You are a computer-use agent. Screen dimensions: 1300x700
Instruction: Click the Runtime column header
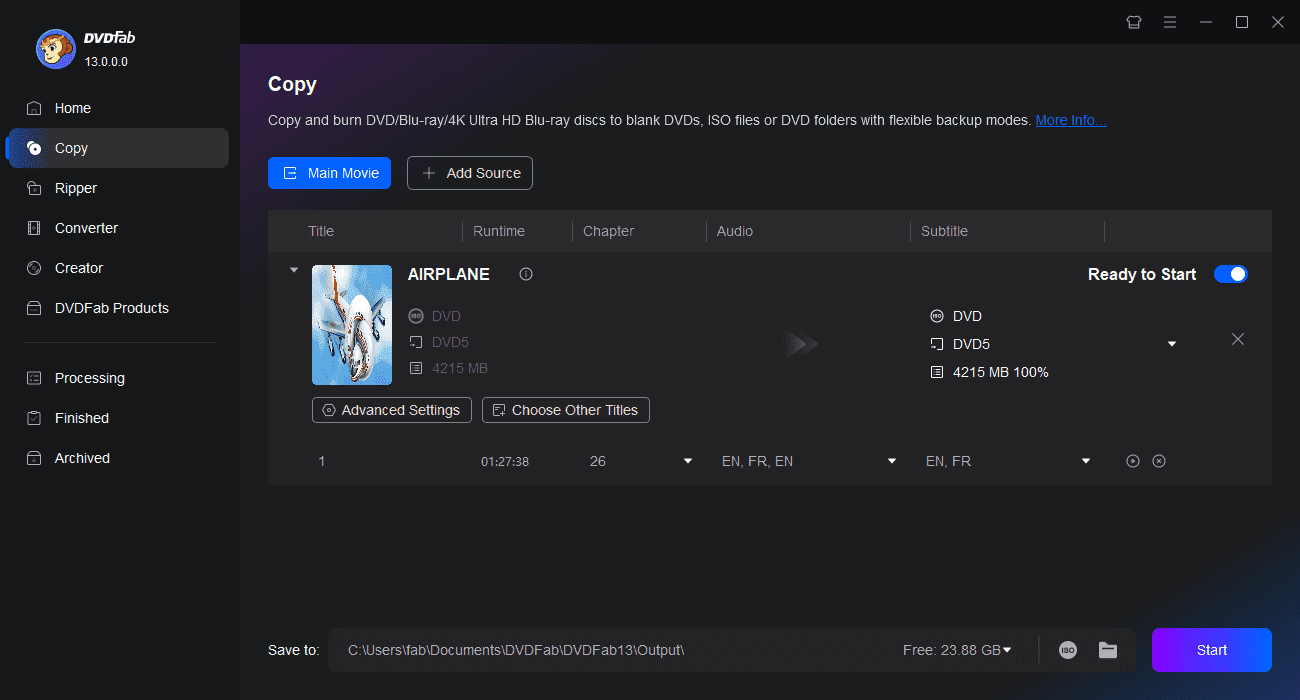pyautogui.click(x=499, y=231)
